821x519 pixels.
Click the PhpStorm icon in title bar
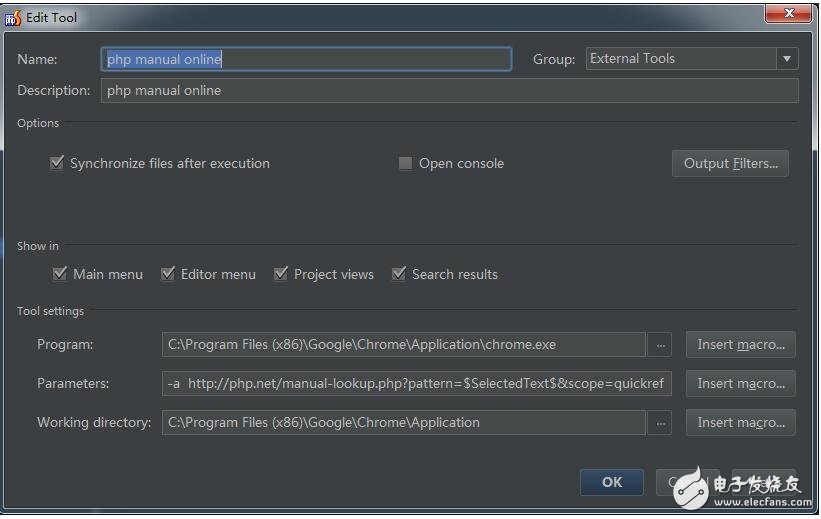coord(13,18)
